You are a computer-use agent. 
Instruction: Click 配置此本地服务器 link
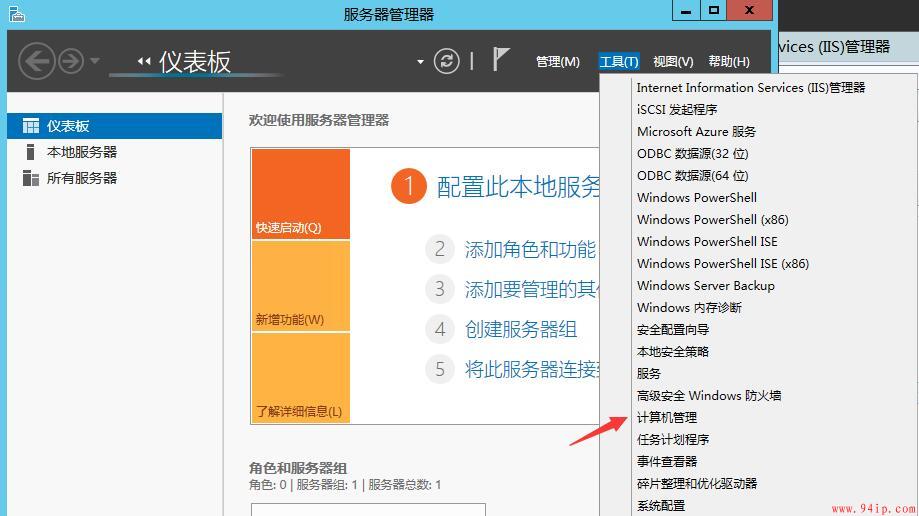point(518,186)
